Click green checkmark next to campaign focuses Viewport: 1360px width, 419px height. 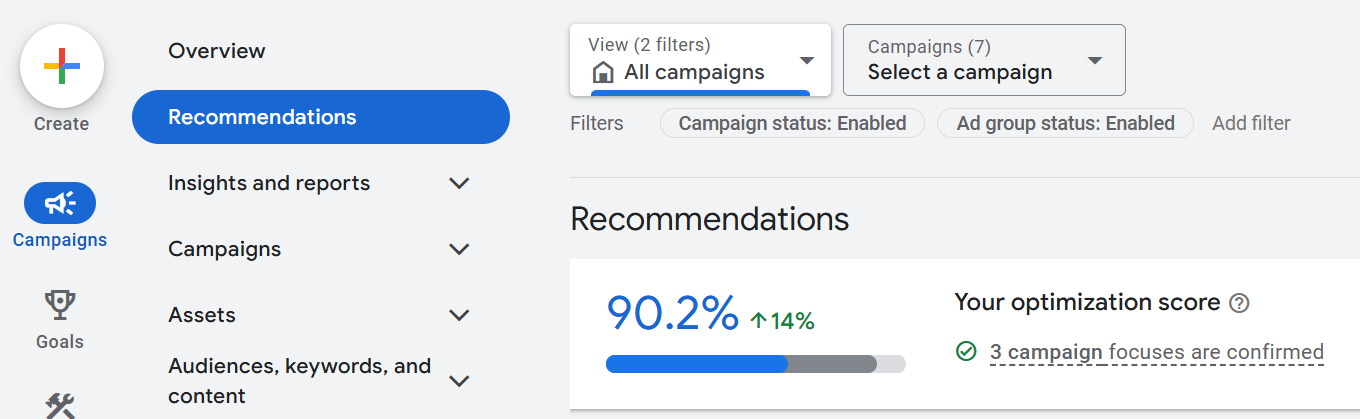[x=966, y=351]
